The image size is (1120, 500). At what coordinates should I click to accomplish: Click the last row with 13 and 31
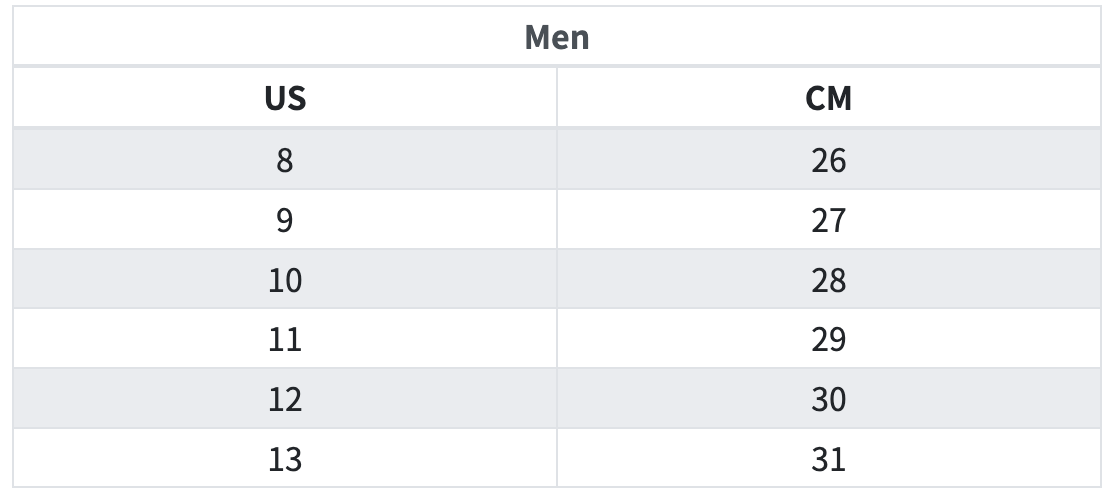point(556,460)
